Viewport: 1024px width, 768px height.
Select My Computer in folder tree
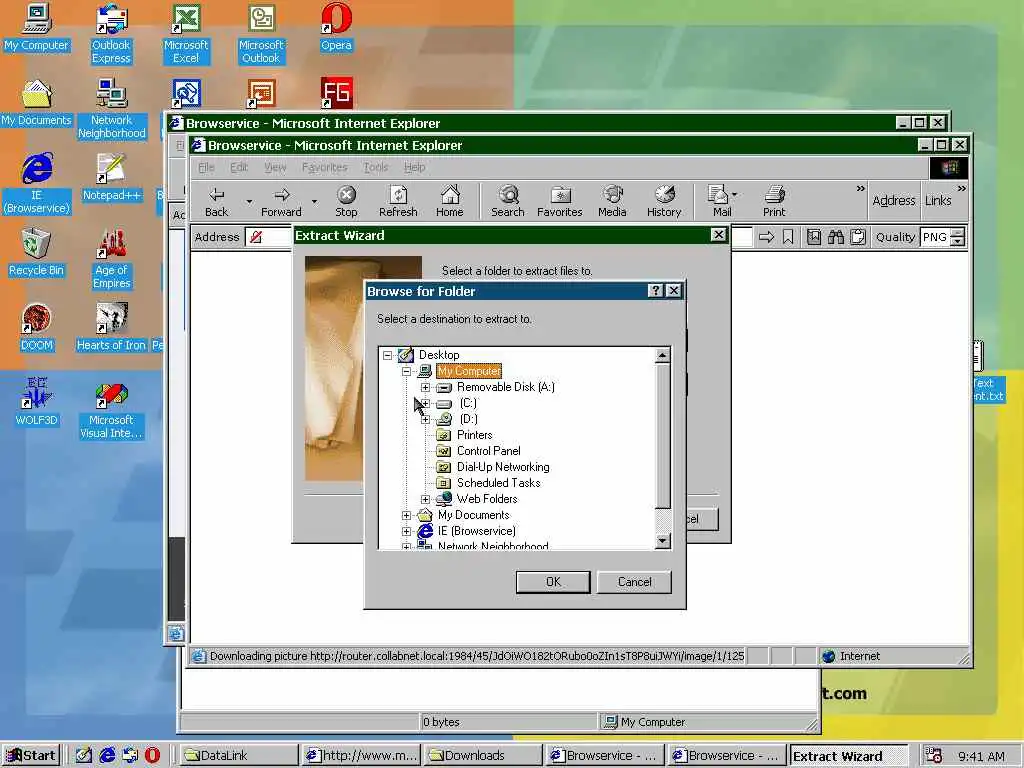click(x=469, y=371)
